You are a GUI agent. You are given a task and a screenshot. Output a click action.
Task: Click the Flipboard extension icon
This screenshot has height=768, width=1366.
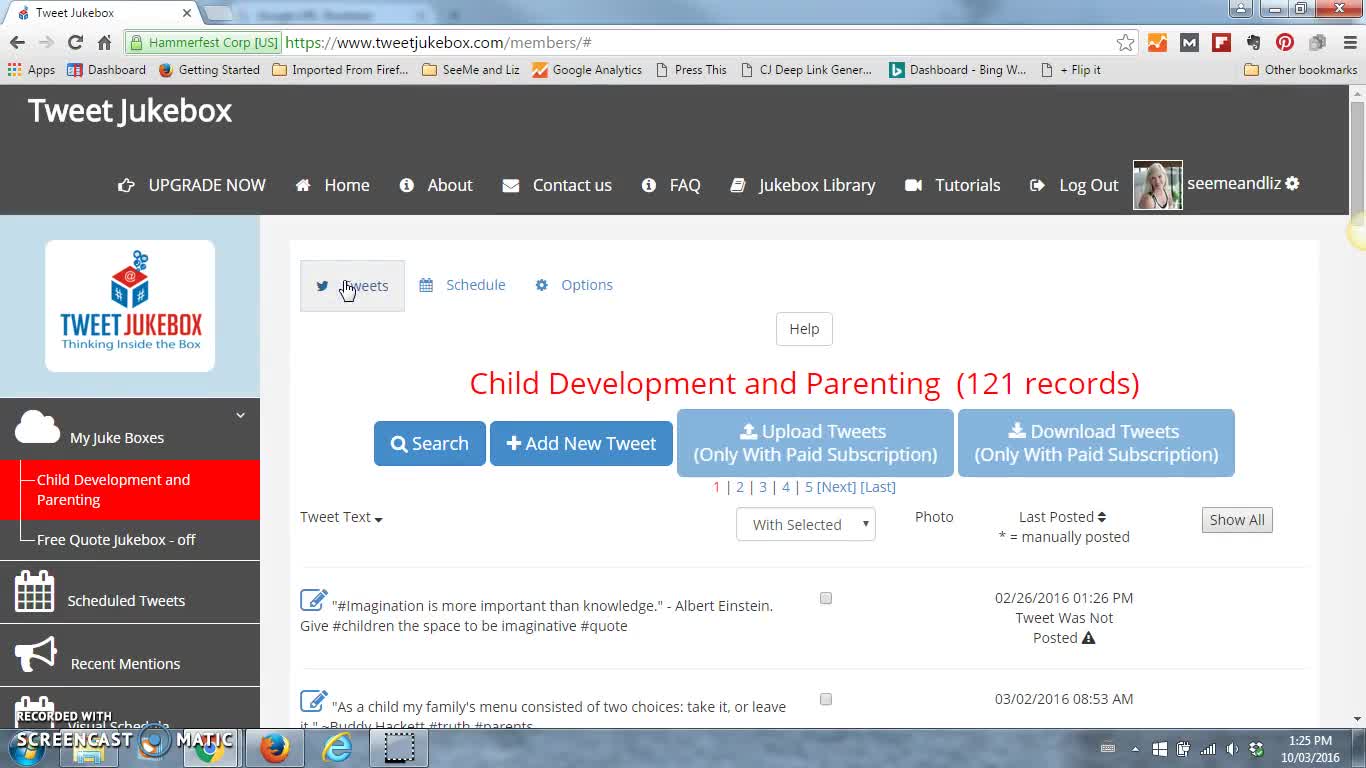tap(1221, 42)
